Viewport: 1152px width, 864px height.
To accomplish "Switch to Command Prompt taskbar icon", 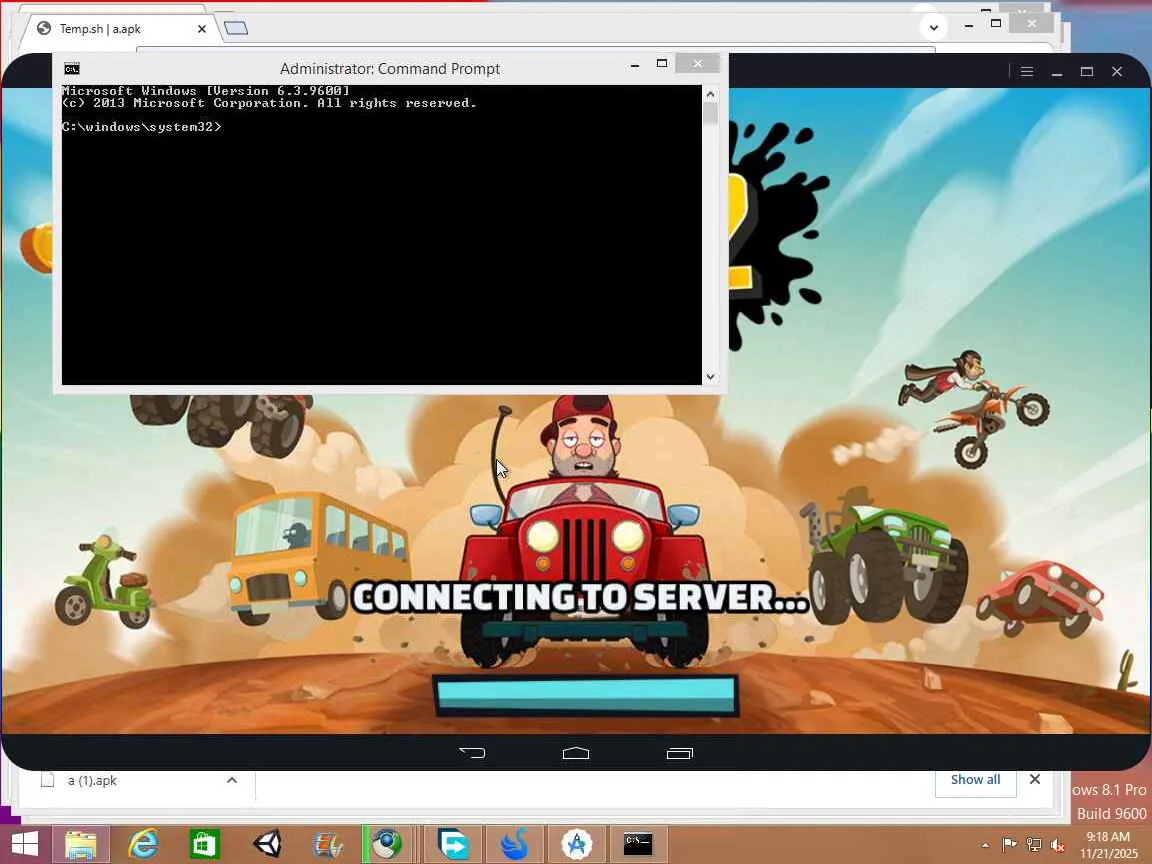I will coord(637,844).
